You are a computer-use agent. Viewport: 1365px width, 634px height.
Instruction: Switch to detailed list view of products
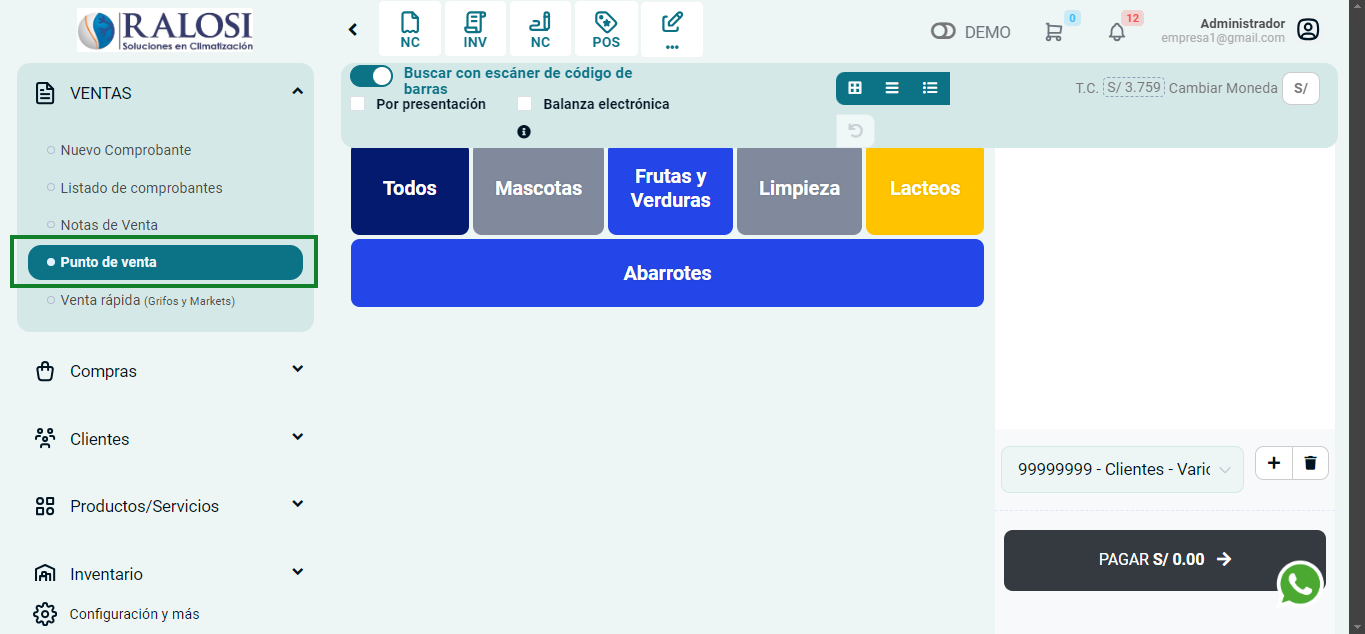(x=929, y=88)
